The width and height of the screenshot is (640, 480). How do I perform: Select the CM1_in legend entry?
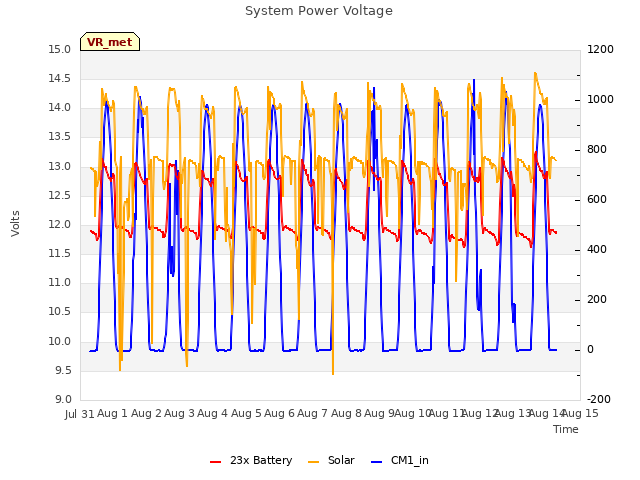[x=400, y=460]
